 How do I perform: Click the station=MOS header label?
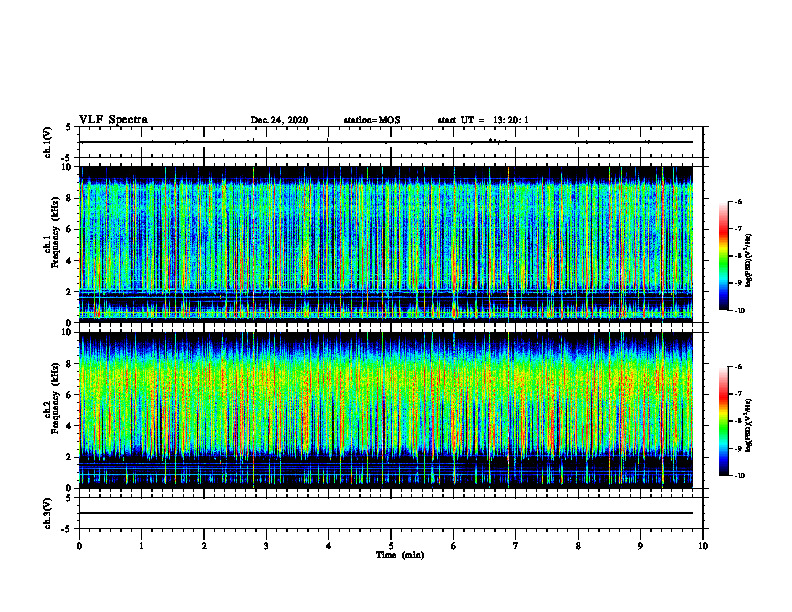[x=372, y=120]
